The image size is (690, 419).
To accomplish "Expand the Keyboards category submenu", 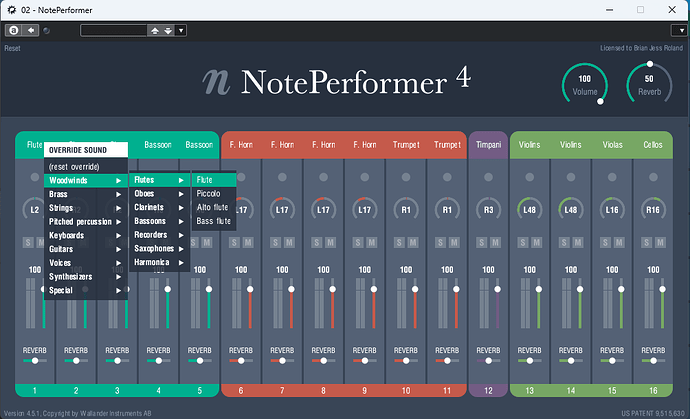I will click(x=86, y=235).
